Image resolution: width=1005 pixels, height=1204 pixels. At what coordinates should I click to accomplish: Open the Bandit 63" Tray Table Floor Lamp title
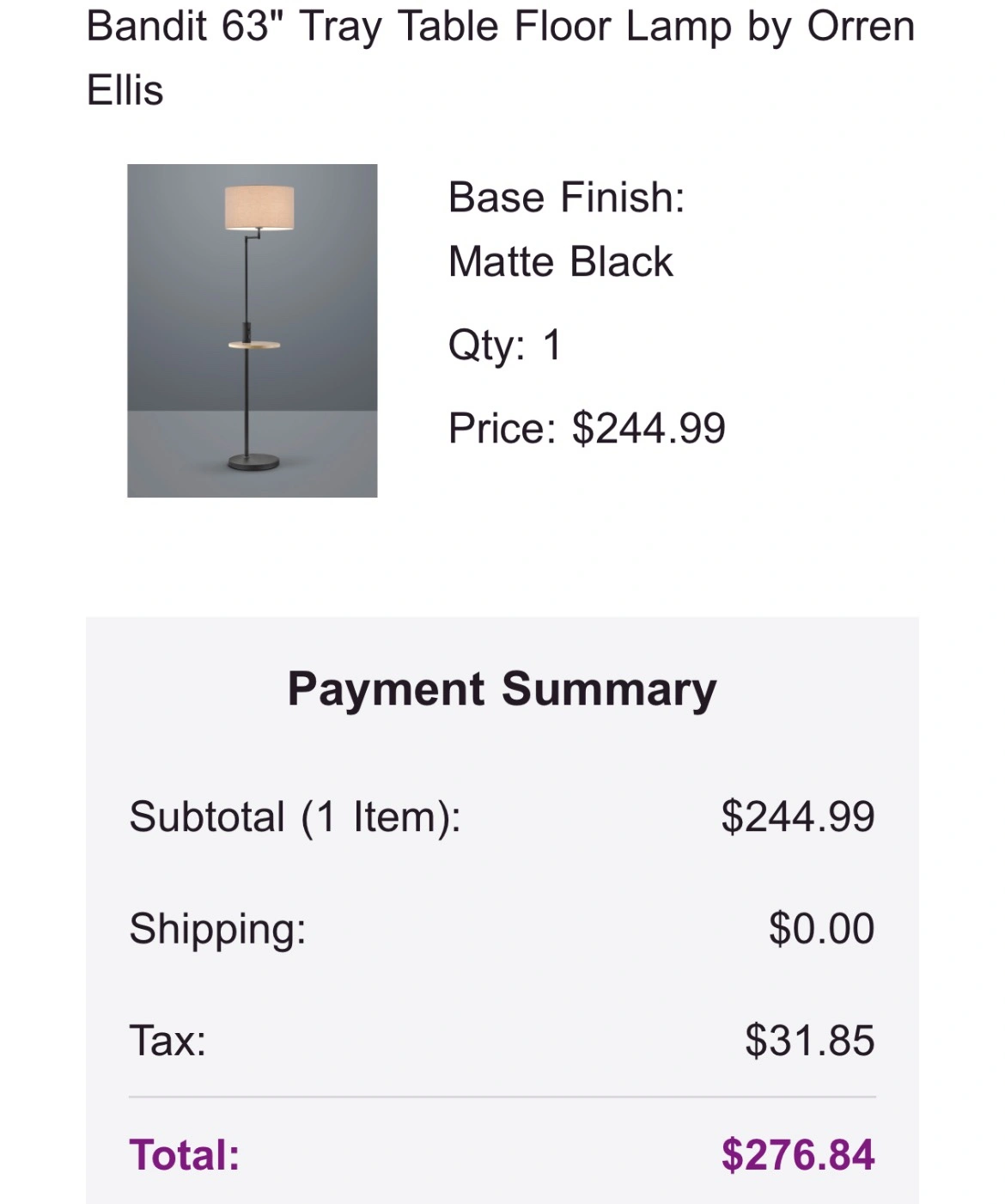tap(501, 58)
